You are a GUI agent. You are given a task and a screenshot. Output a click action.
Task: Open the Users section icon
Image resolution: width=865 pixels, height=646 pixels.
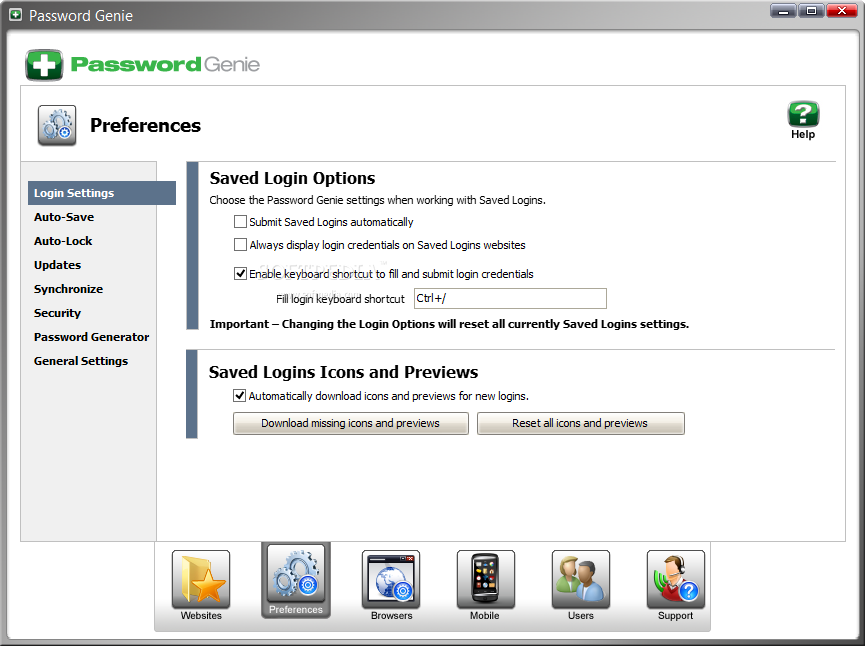[581, 579]
